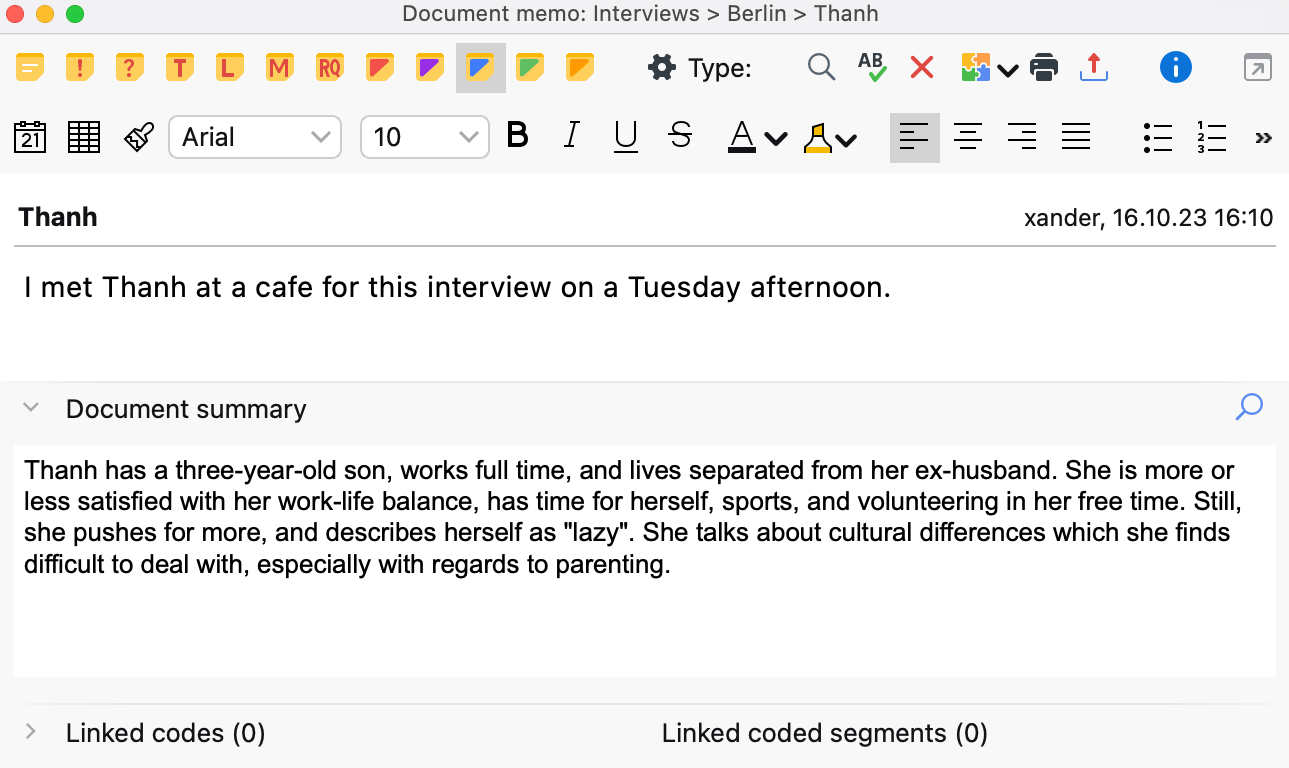The height and width of the screenshot is (768, 1289).
Task: Click the blue magnifier in Document summary
Action: coord(1249,407)
